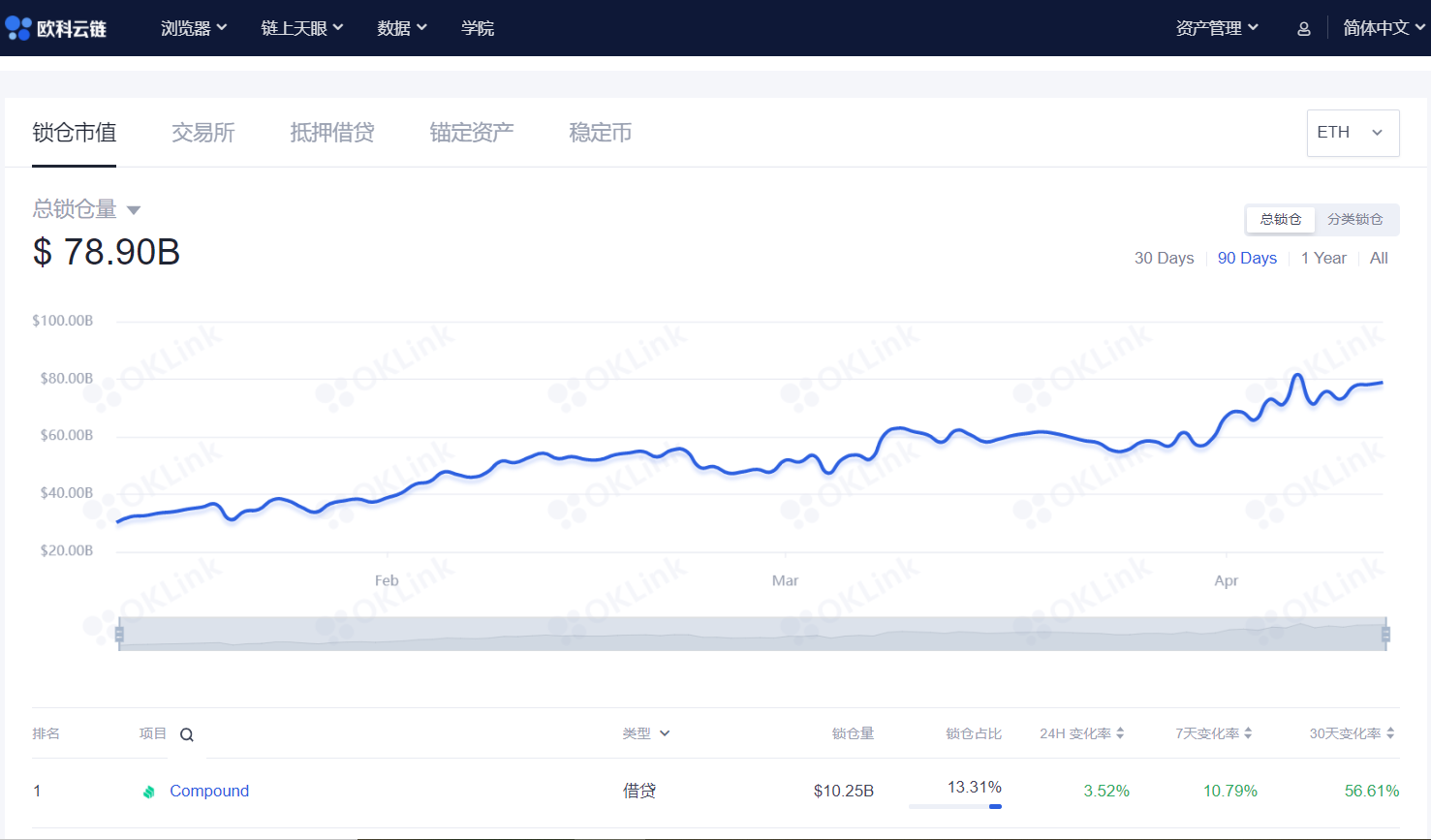Set chart range to 1 Year
Image resolution: width=1431 pixels, height=840 pixels.
pos(1323,258)
